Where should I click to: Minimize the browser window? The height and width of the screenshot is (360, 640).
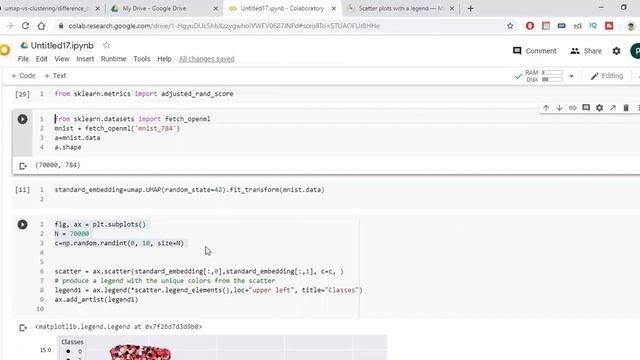click(601, 7)
